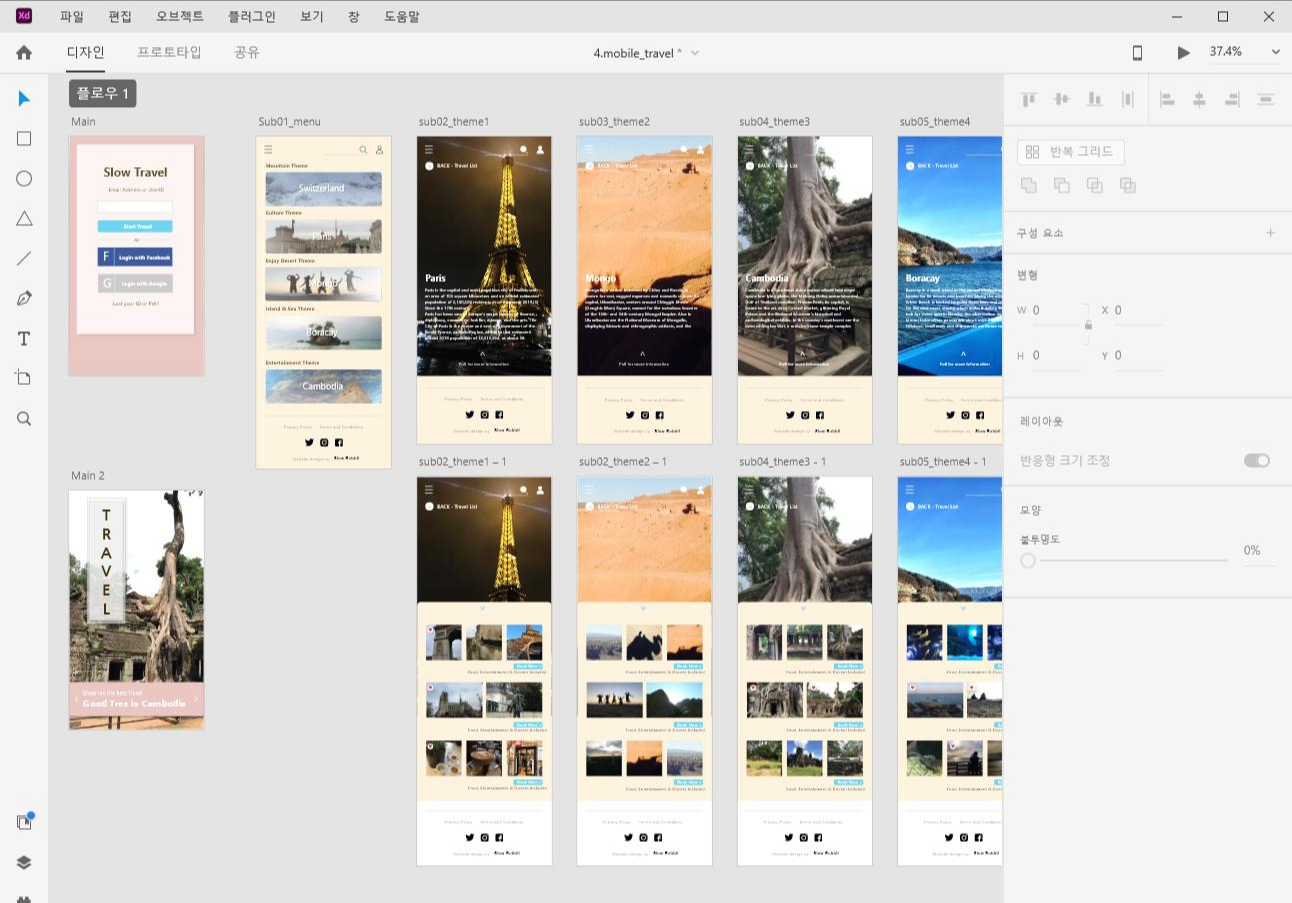Click the Align Center horizontal icon
This screenshot has width=1292, height=903.
coord(1199,99)
